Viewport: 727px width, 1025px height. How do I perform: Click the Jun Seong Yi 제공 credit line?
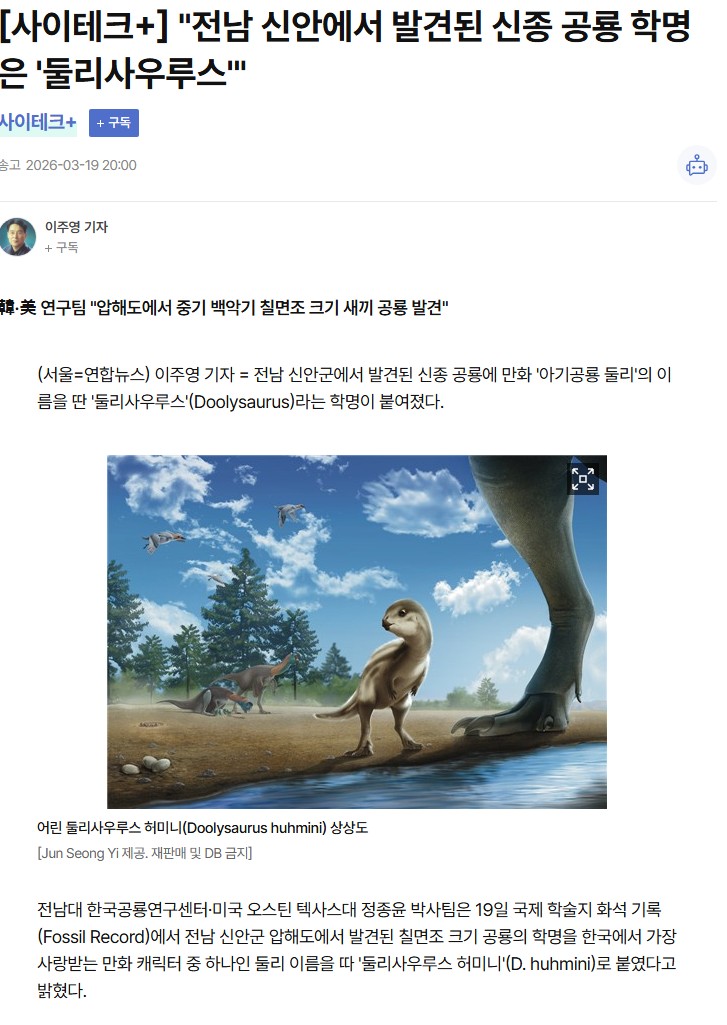(144, 853)
